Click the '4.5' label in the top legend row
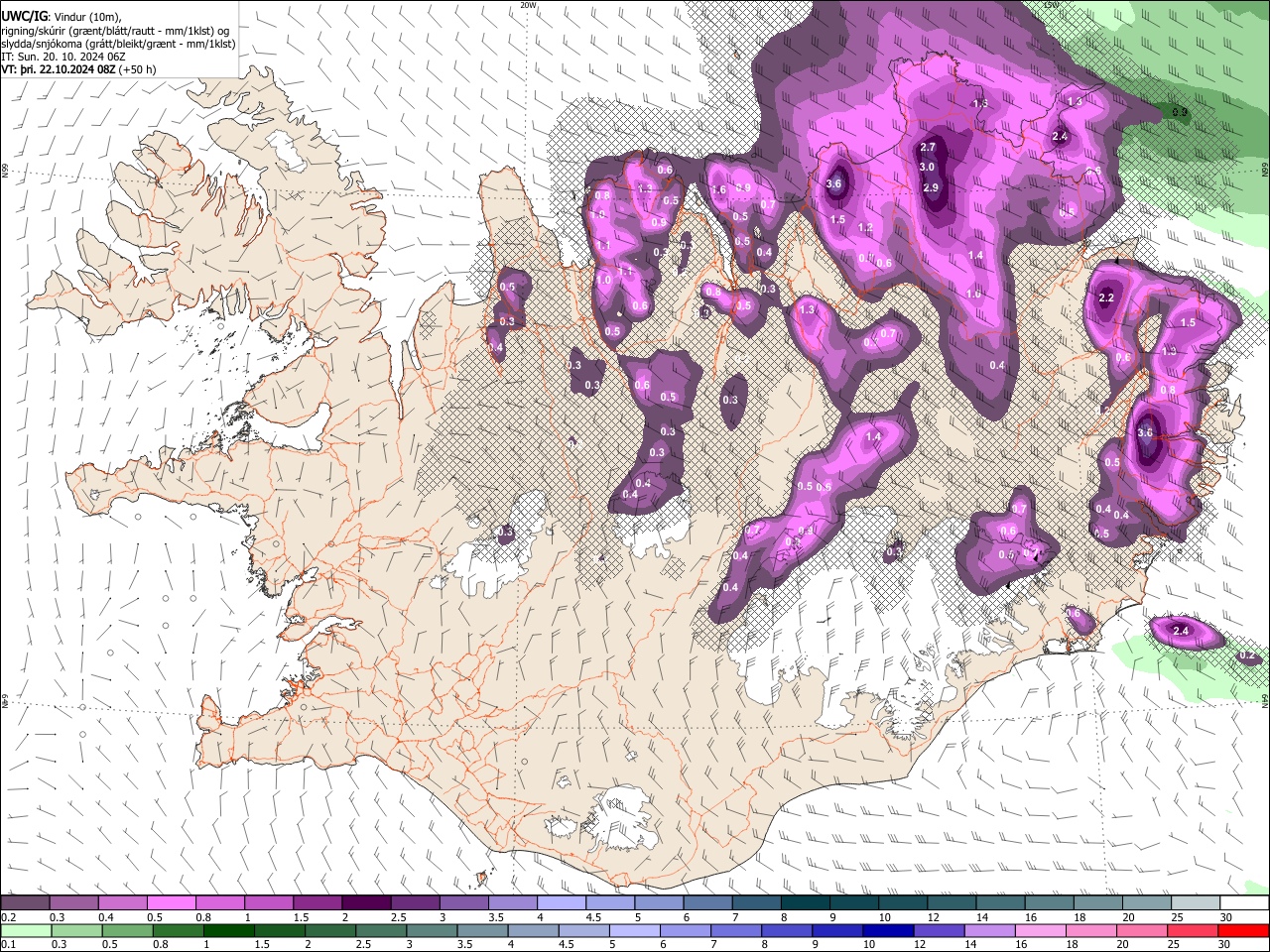 593,917
